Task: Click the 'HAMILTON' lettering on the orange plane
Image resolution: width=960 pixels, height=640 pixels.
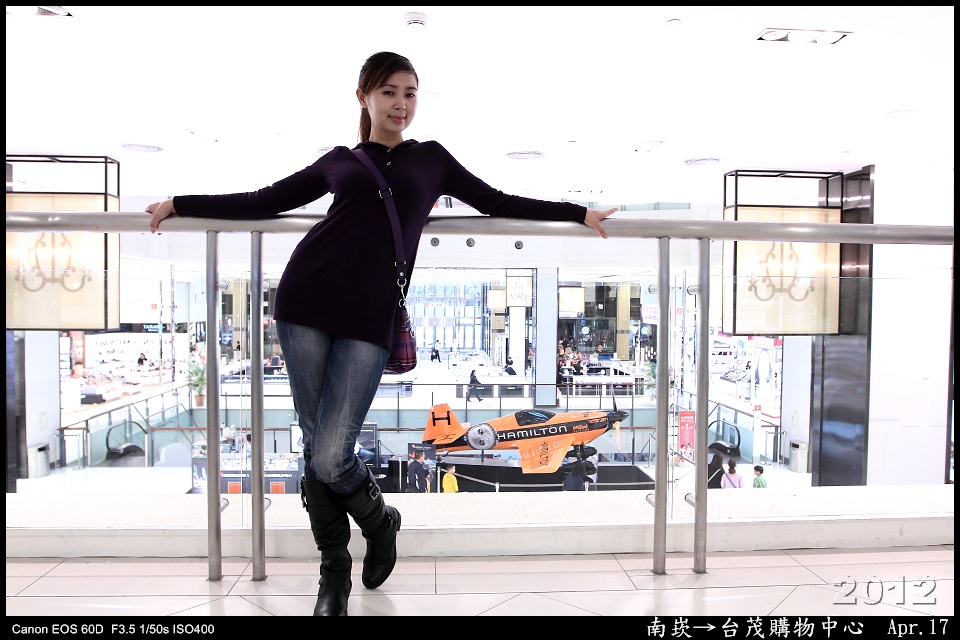Action: pos(531,432)
